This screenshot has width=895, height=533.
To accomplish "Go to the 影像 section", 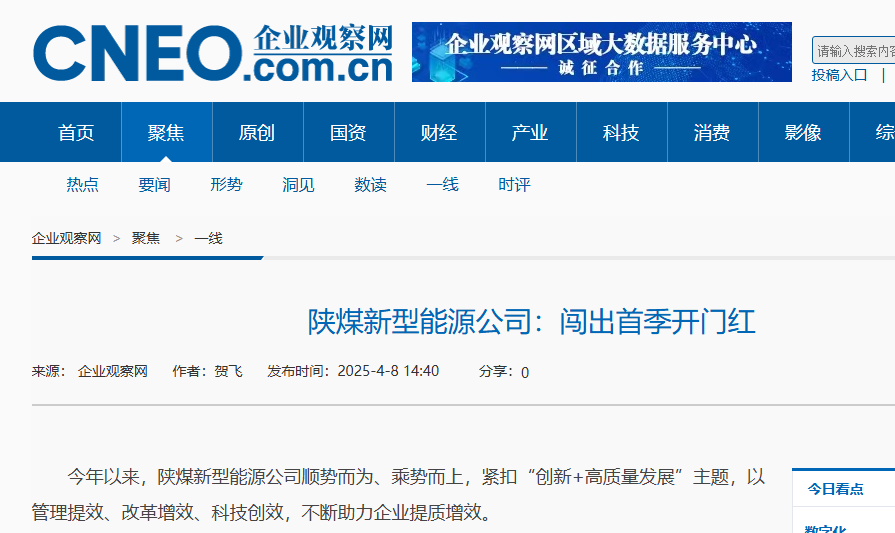I will (803, 133).
